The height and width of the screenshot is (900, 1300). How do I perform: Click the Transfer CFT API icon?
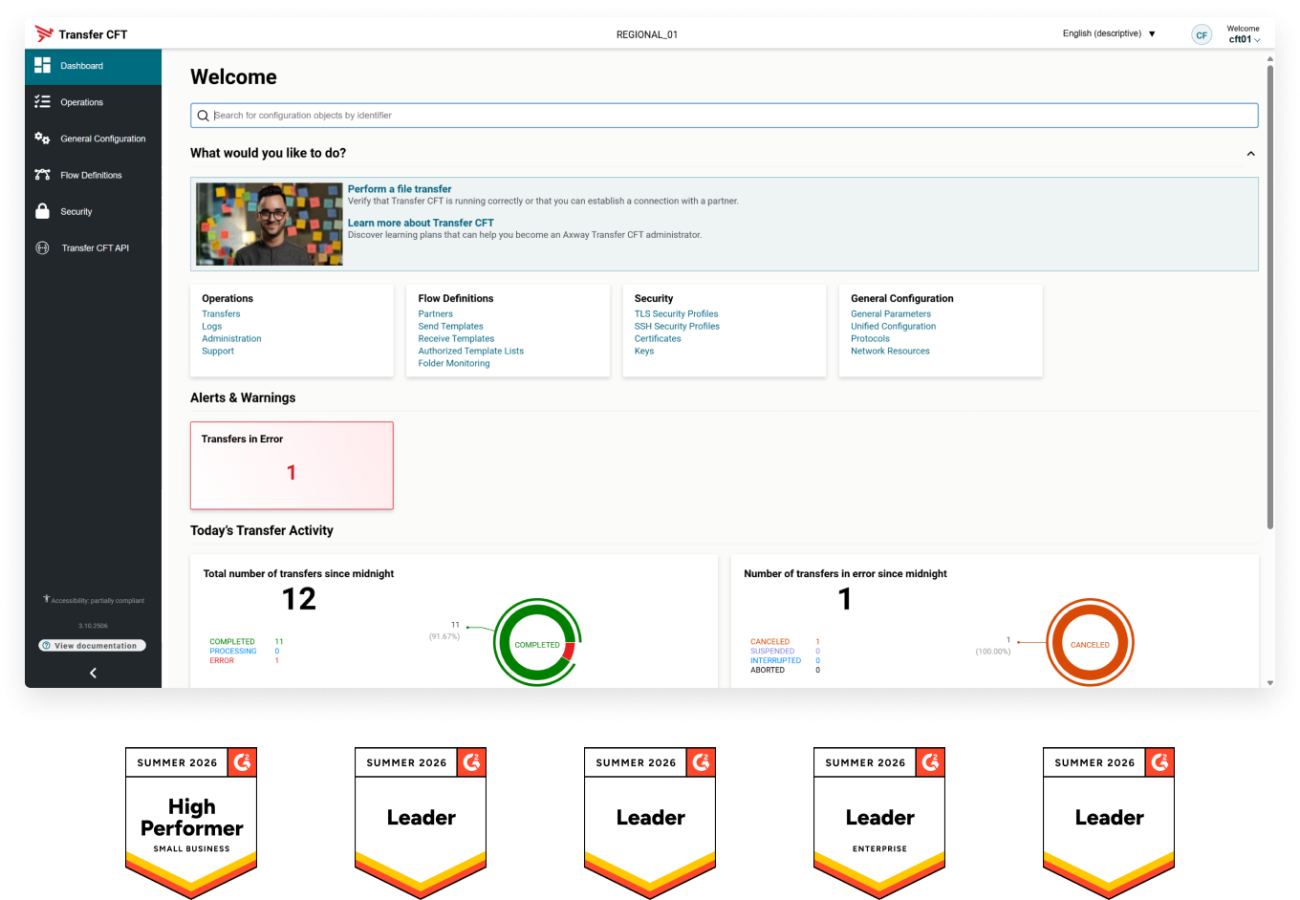[42, 248]
